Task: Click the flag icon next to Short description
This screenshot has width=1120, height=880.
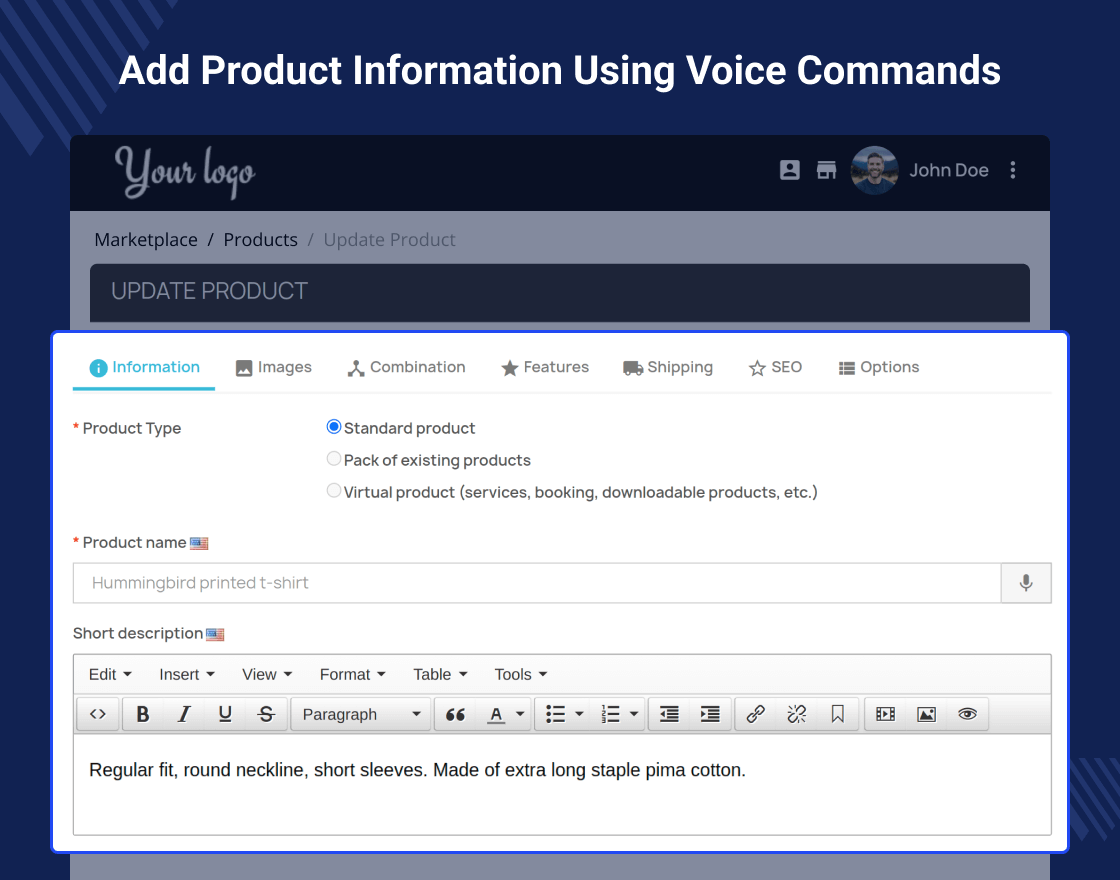Action: tap(215, 634)
